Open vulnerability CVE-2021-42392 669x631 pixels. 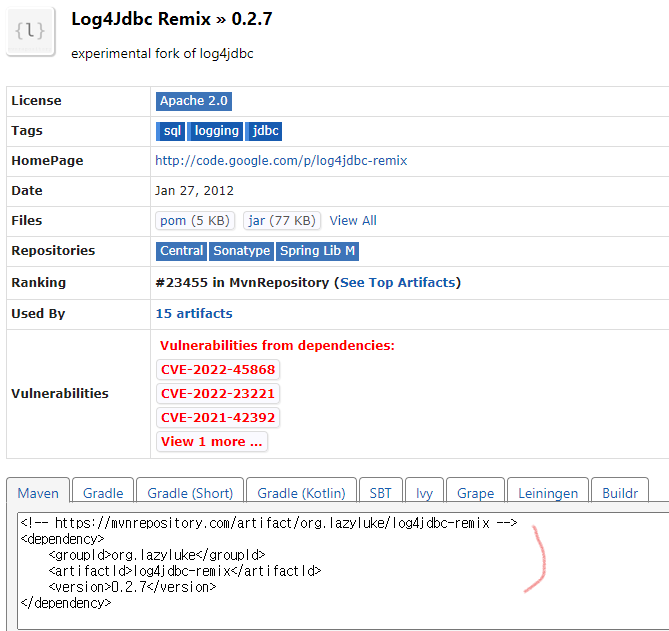[218, 417]
